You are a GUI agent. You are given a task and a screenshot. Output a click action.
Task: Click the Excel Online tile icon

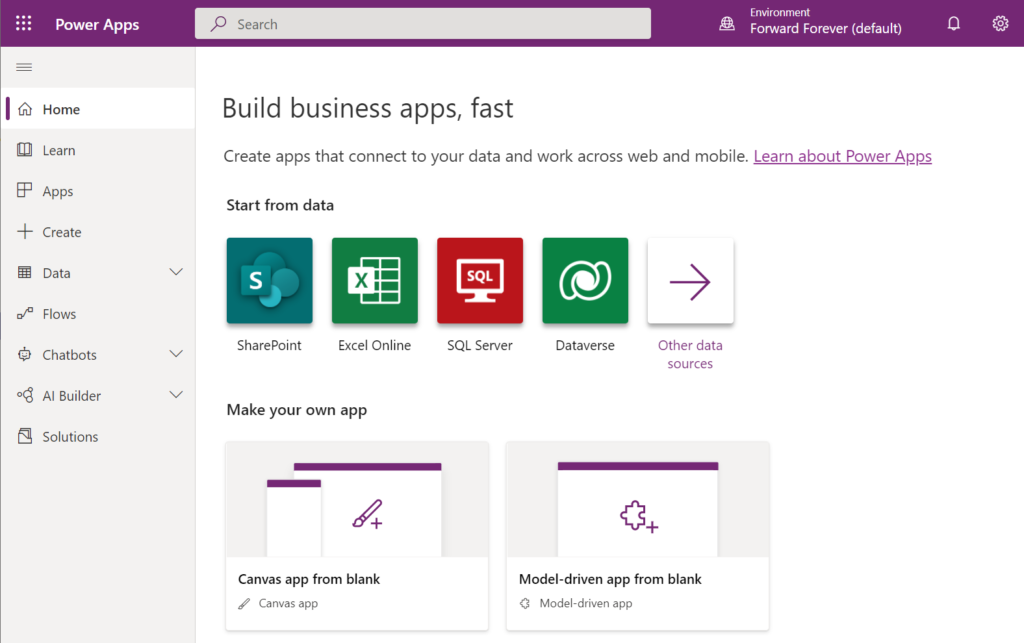coord(374,281)
